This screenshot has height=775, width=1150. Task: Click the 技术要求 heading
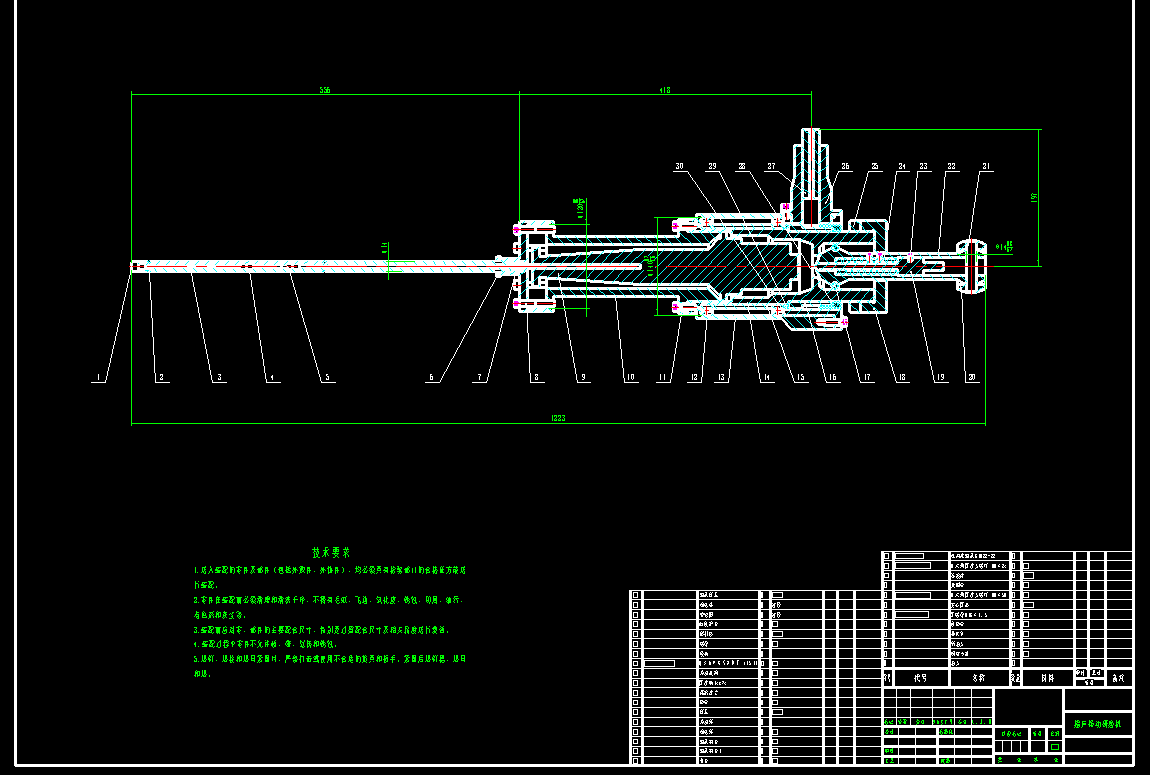331,553
